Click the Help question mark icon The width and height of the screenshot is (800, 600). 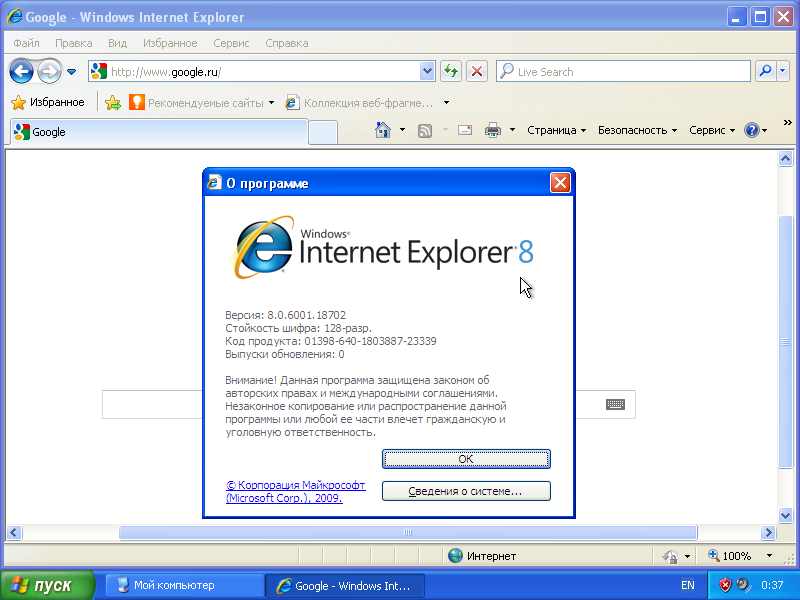(x=752, y=130)
